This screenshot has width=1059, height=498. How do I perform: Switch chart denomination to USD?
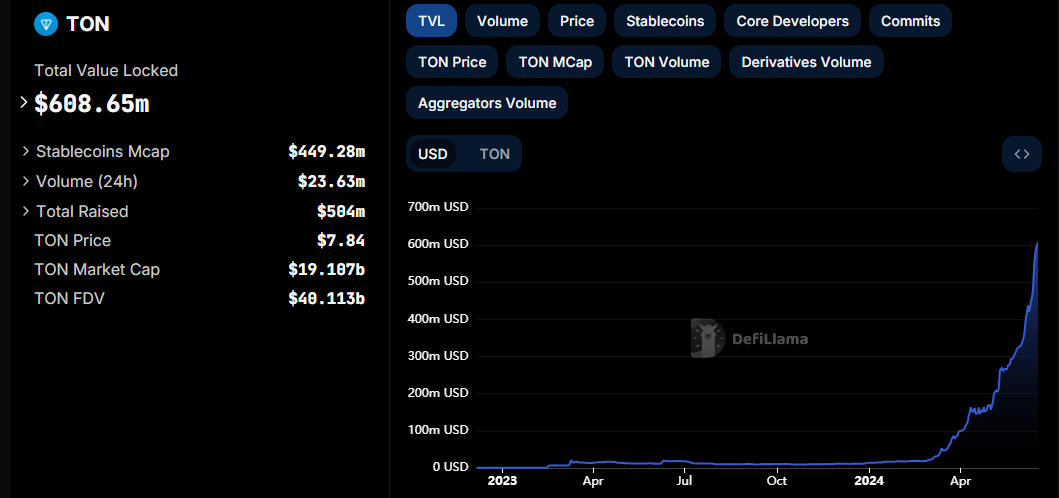(x=433, y=154)
